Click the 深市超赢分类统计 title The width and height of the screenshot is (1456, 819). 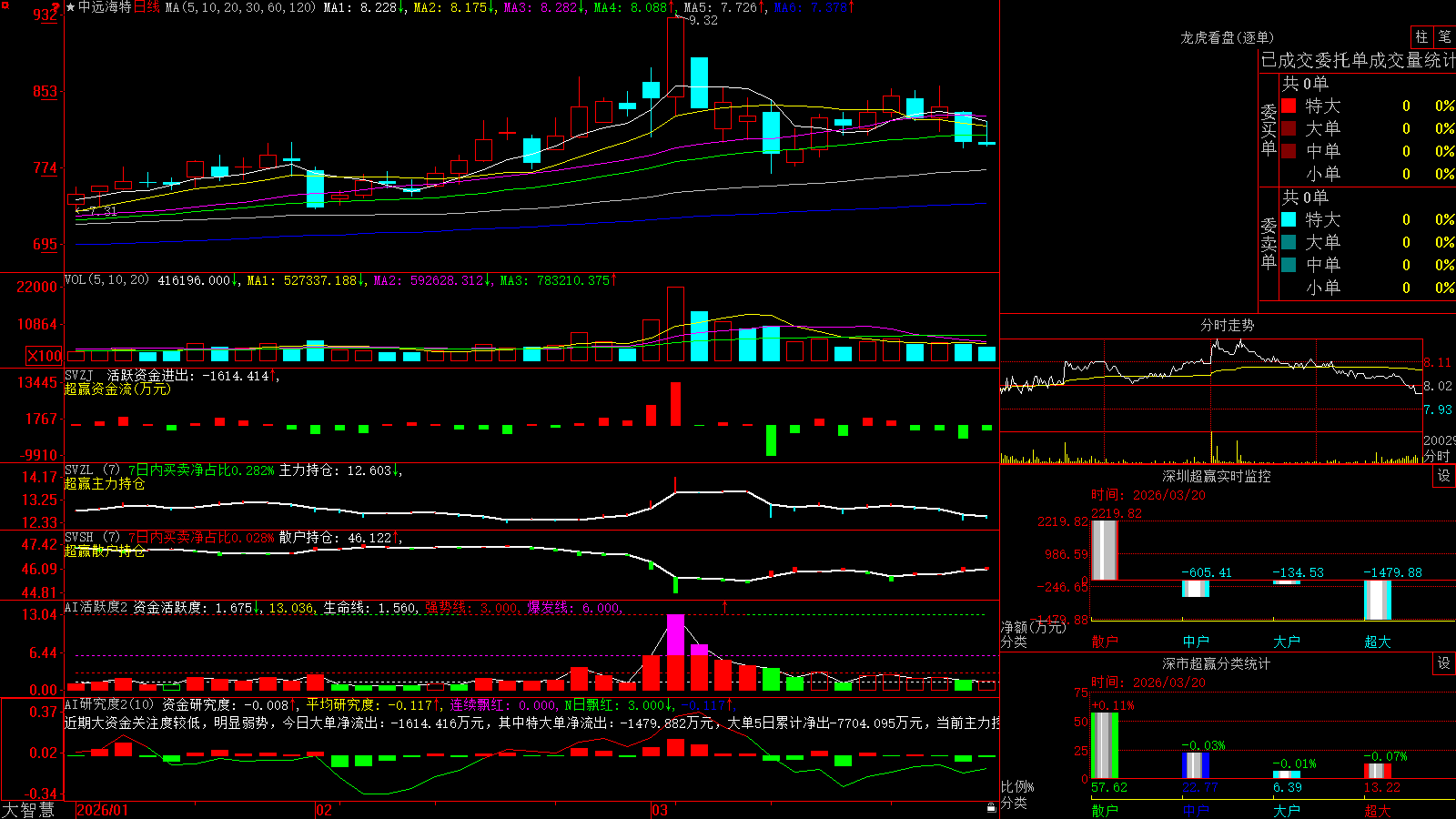point(1216,663)
